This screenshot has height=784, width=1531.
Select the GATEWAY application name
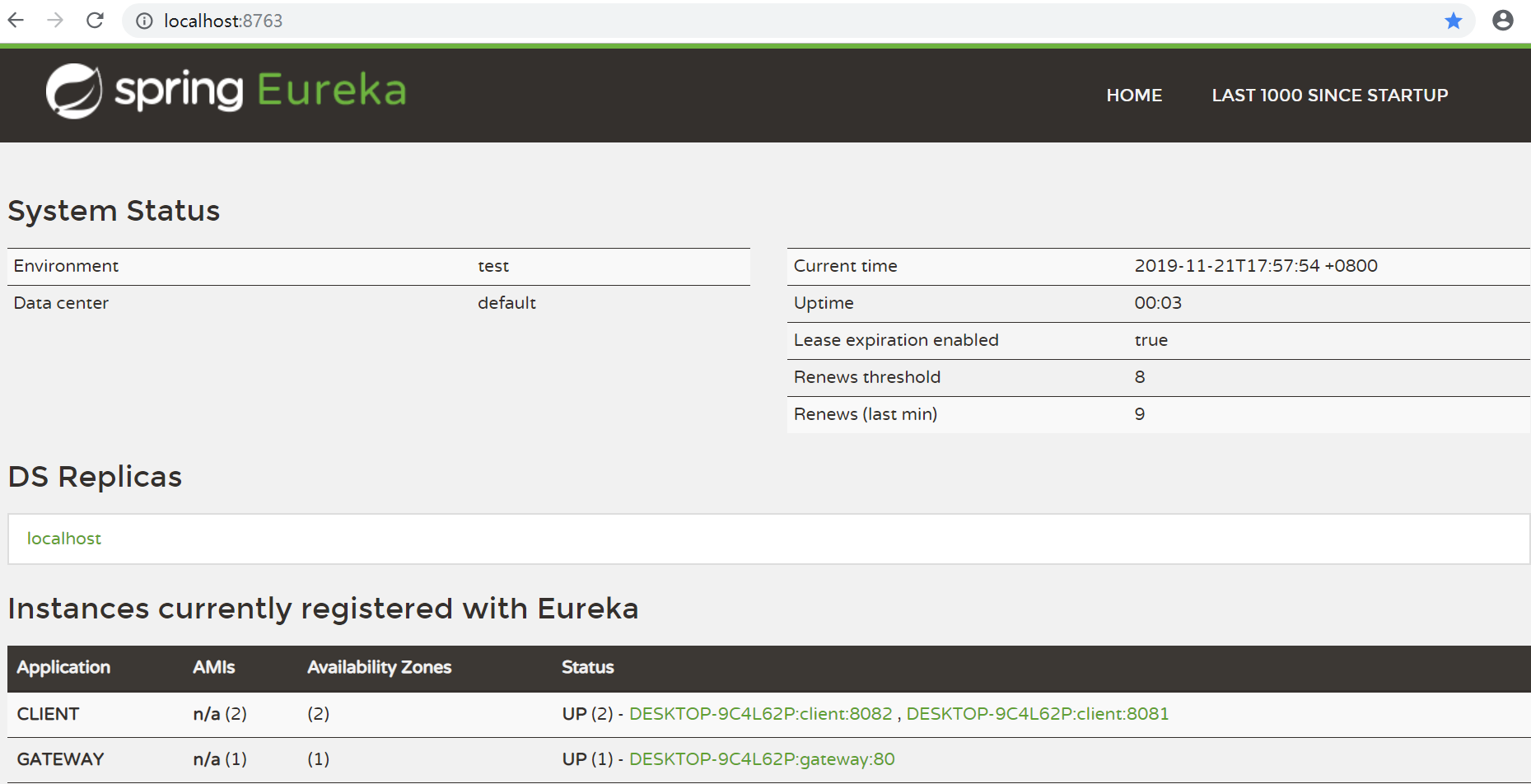(x=61, y=759)
